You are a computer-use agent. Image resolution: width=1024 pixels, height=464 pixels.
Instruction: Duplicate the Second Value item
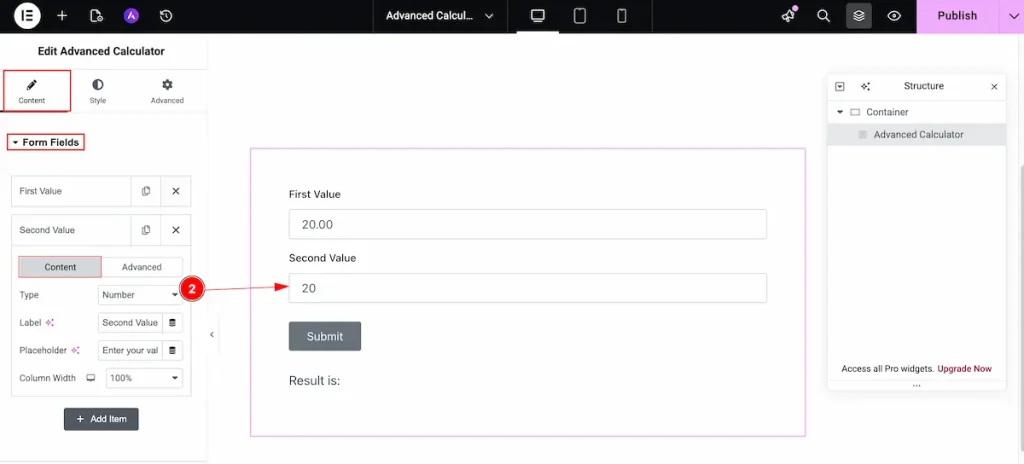146,230
